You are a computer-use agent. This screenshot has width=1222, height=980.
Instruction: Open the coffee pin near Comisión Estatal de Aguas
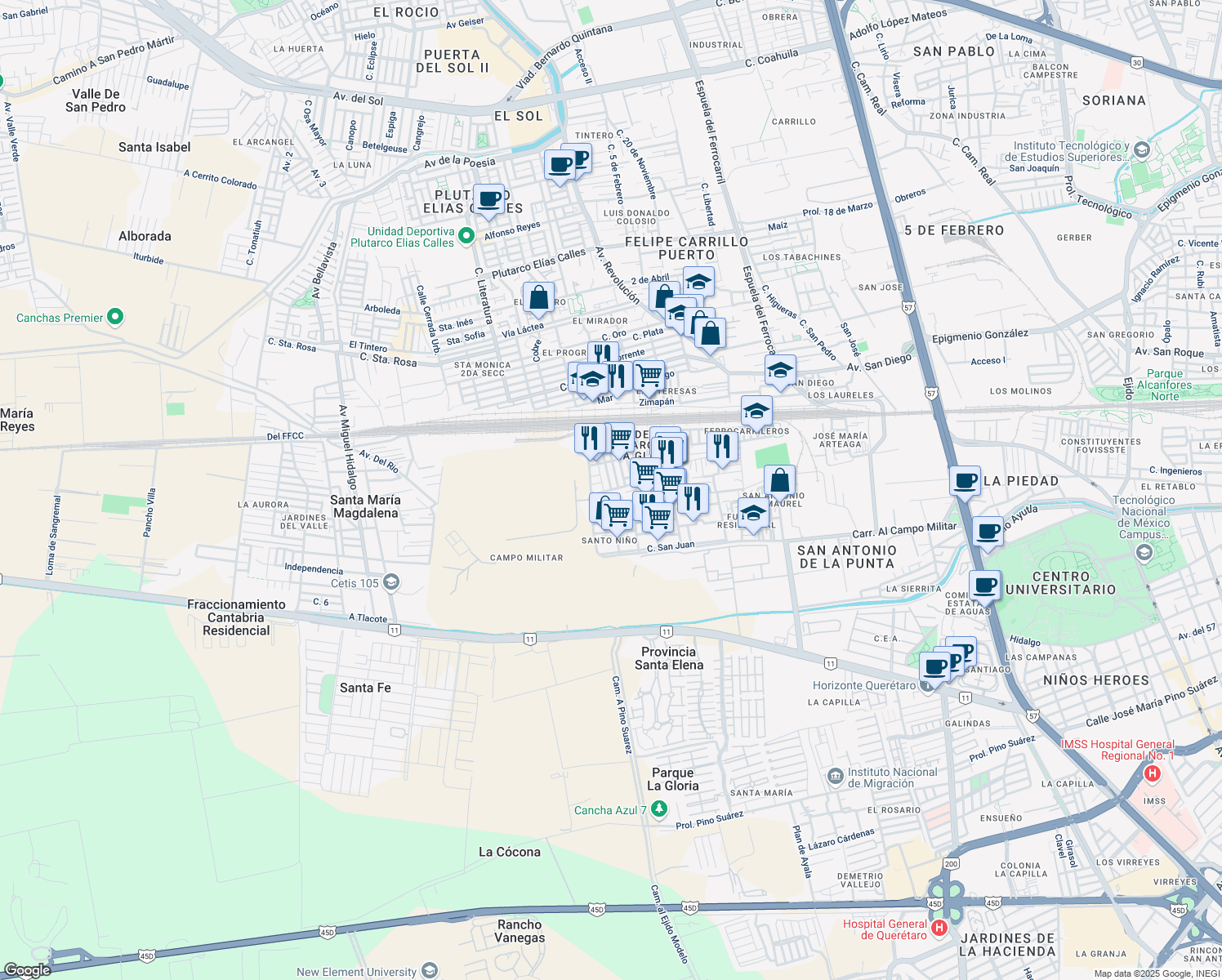click(985, 585)
